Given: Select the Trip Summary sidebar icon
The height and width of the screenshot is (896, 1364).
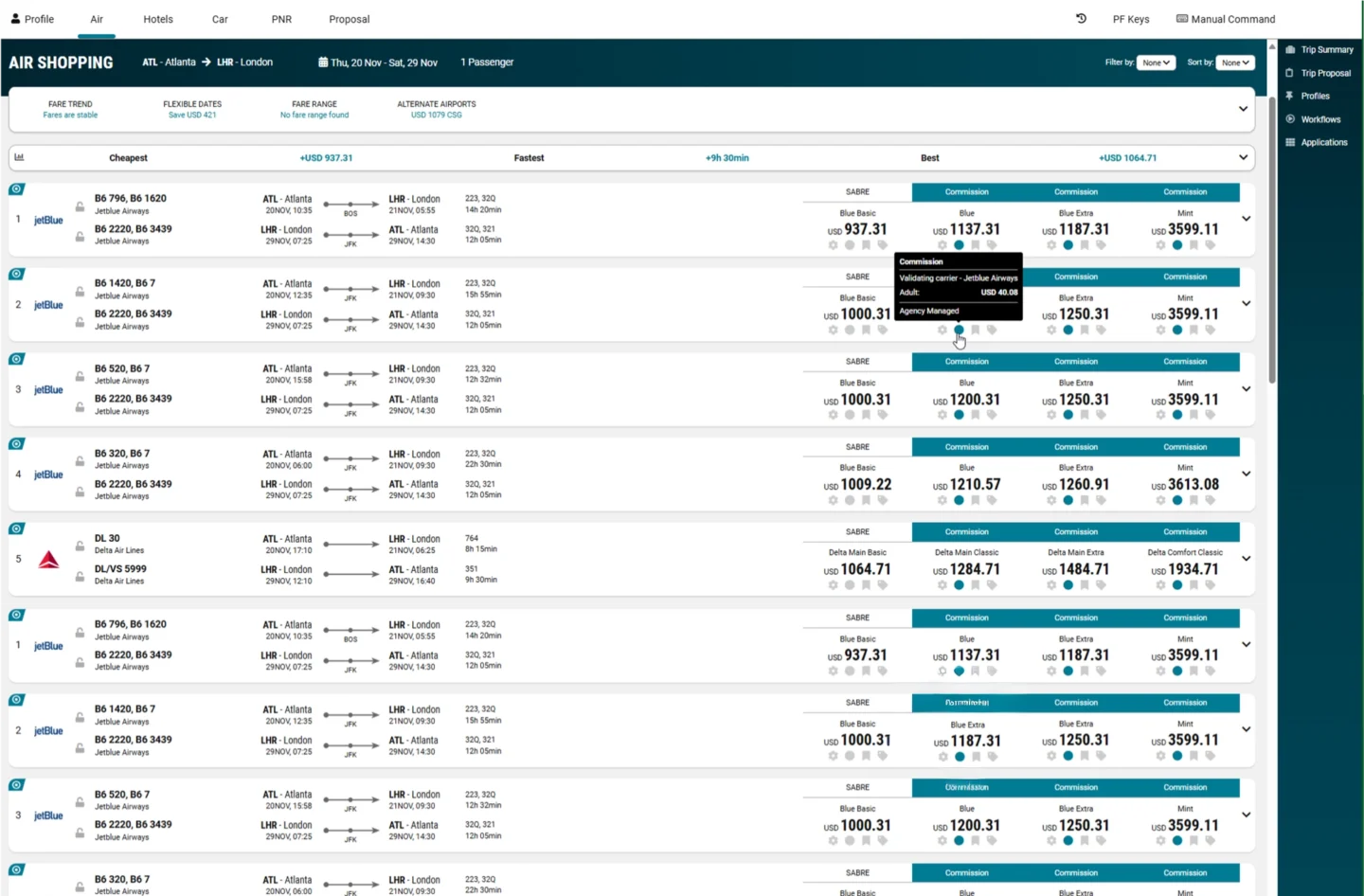Looking at the screenshot, I should tap(1290, 49).
